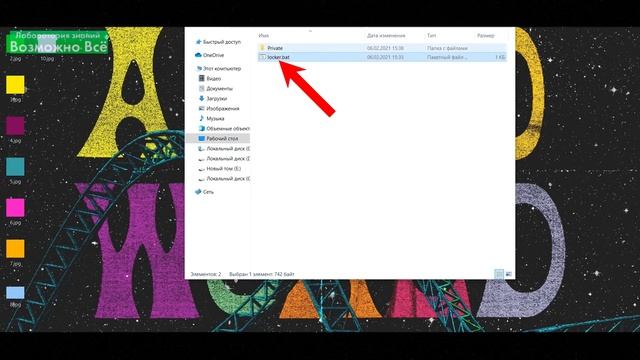The image size is (640, 360).
Task: Open the Изображения folder in sidebar
Action: click(219, 109)
